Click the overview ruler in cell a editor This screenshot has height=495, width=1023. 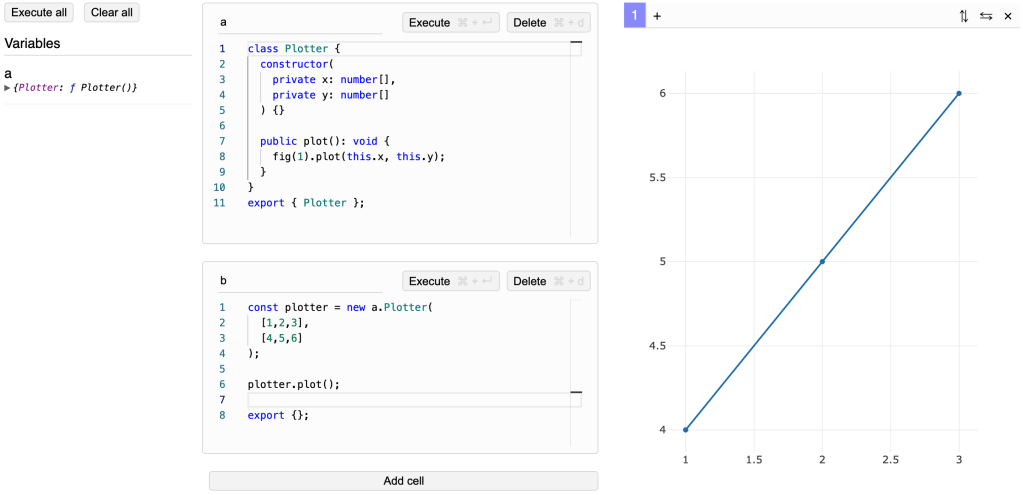[x=576, y=140]
